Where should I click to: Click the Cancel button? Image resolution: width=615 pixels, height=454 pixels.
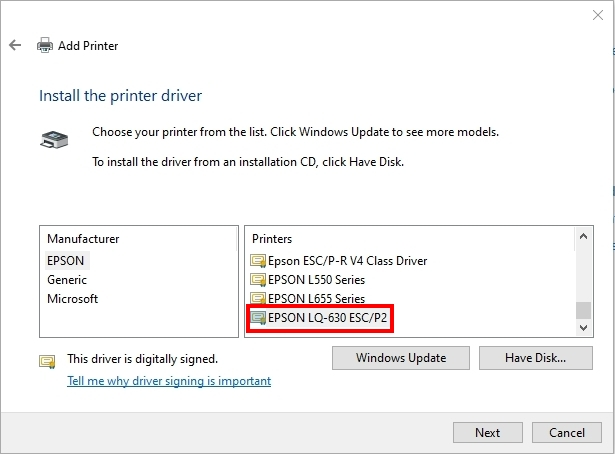pos(567,432)
